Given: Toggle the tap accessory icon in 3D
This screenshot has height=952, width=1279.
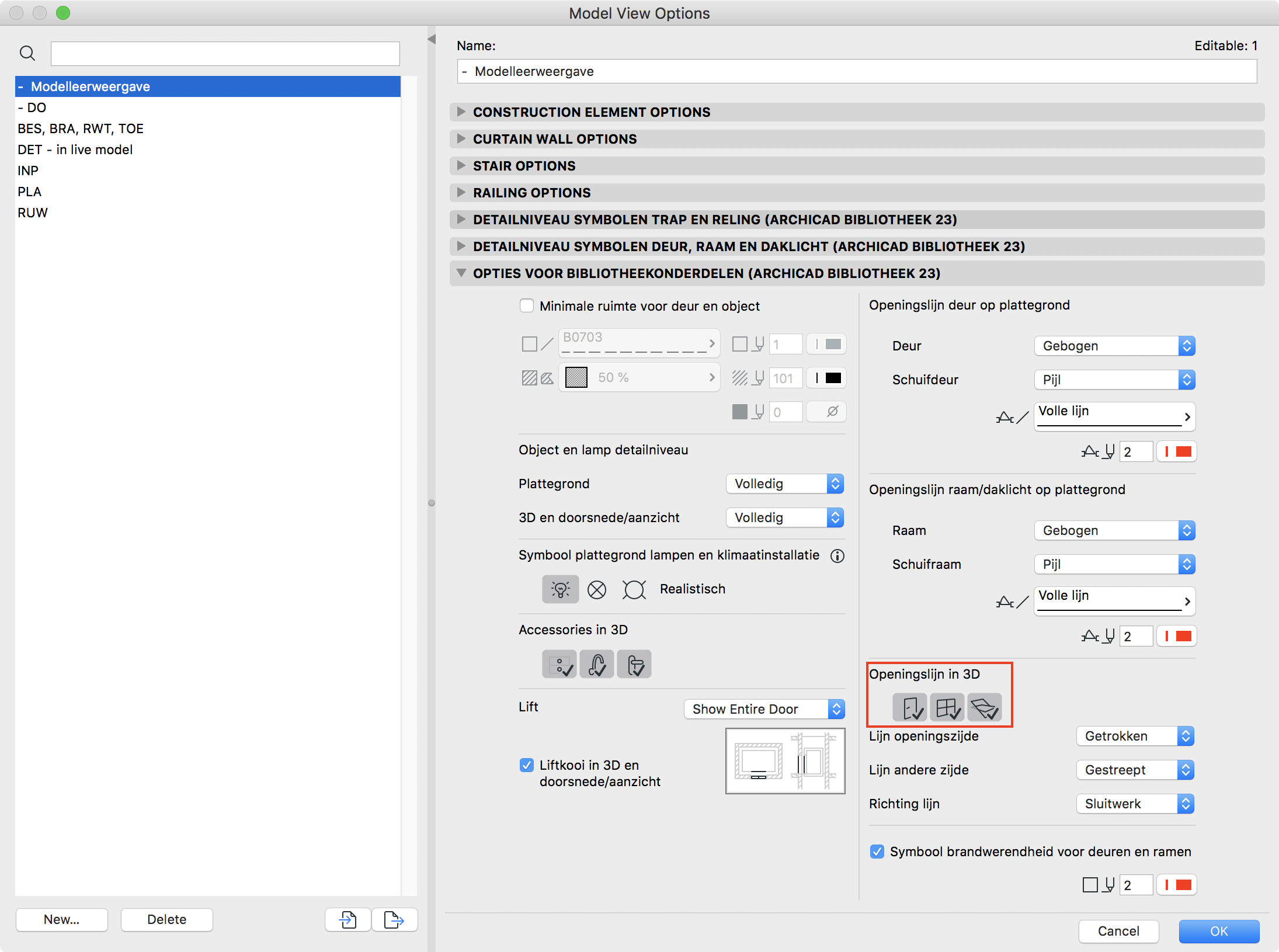Looking at the screenshot, I should click(597, 665).
